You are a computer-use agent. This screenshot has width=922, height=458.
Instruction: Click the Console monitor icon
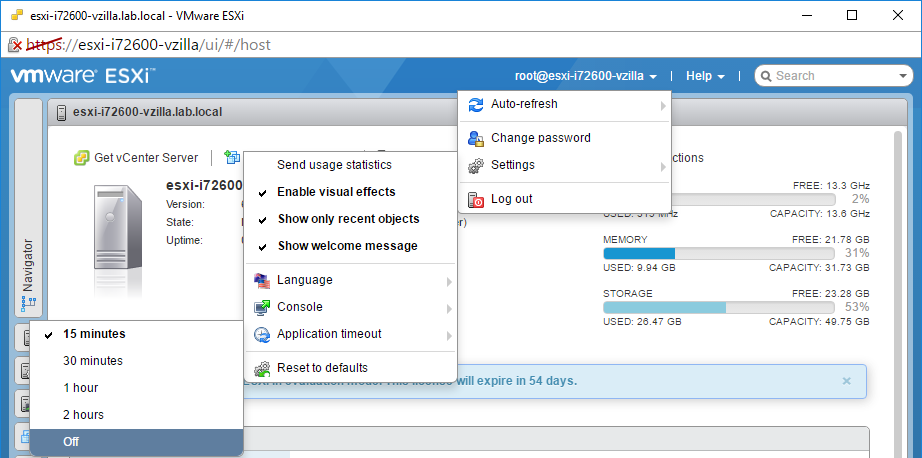[x=262, y=307]
